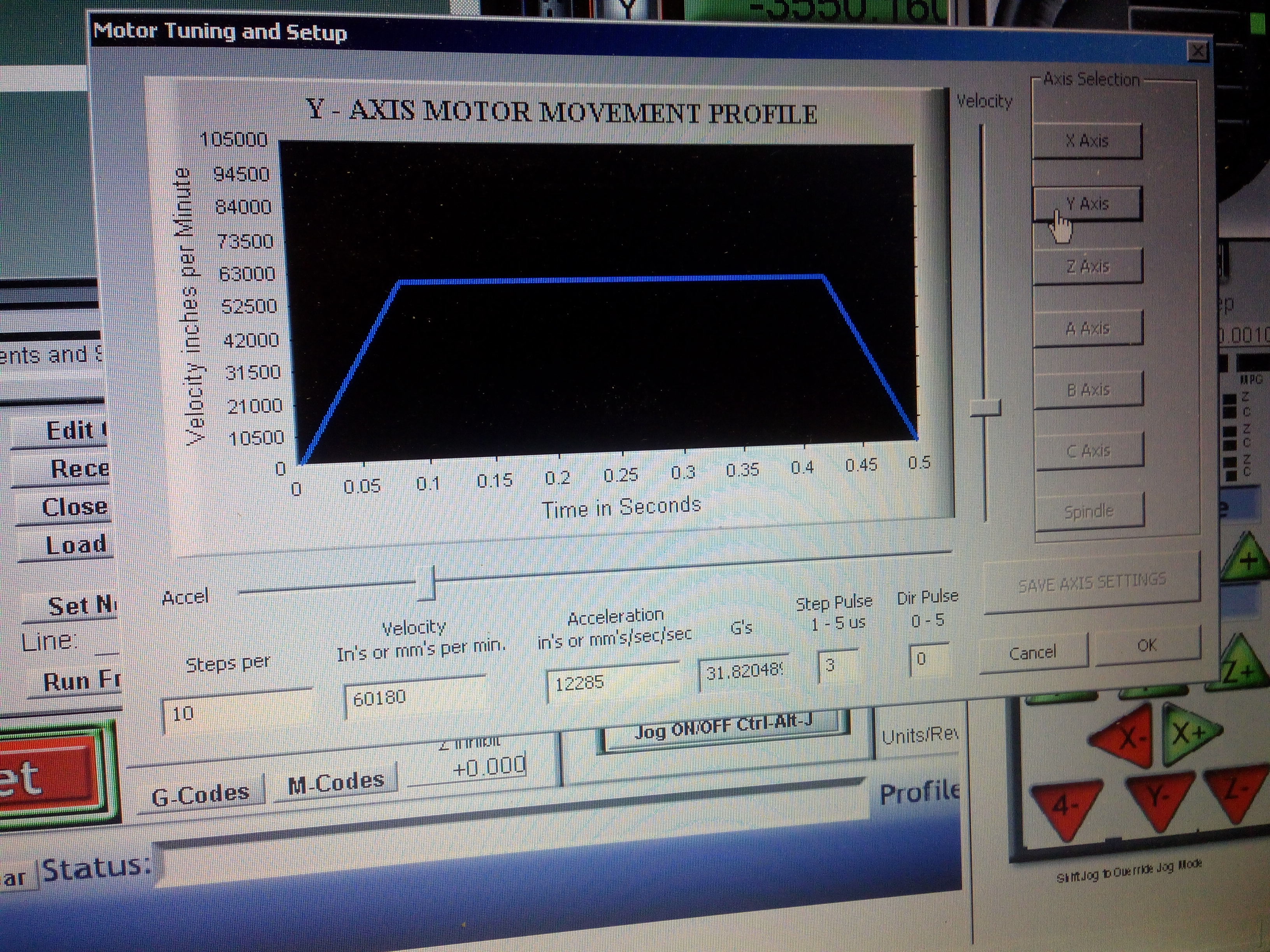This screenshot has width=1270, height=952.
Task: Click the Step Pulse input field
Action: (838, 666)
